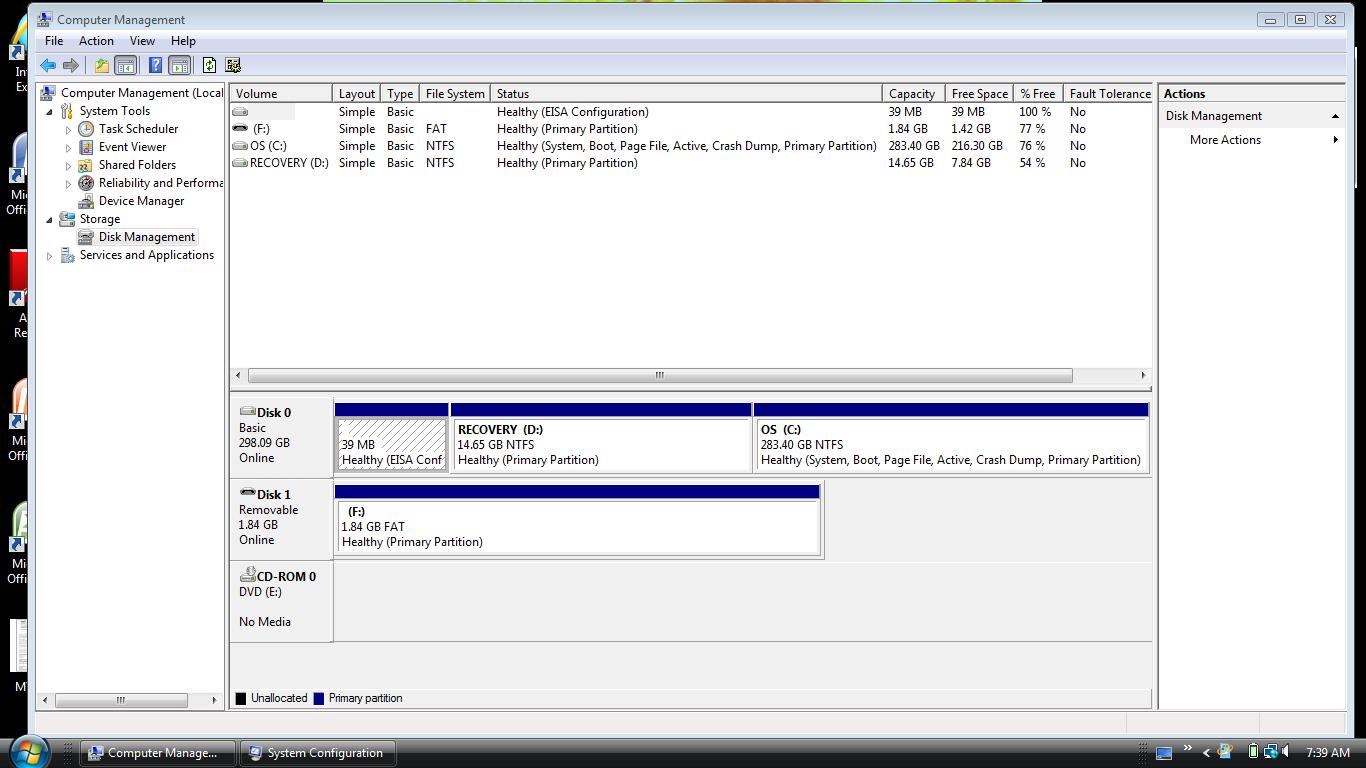Click the network tray icon

[x=1269, y=752]
